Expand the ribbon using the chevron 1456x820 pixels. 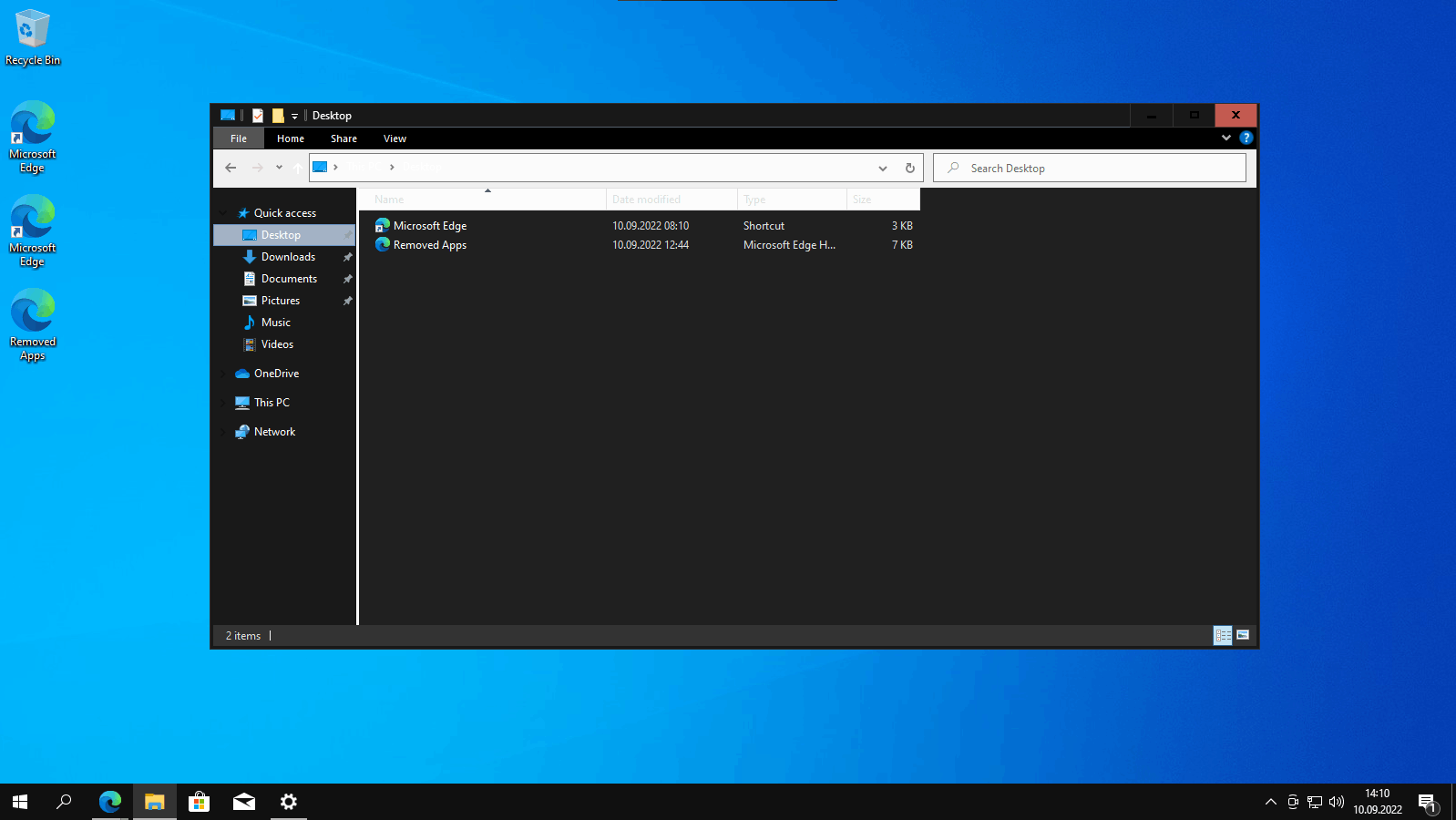click(1226, 138)
